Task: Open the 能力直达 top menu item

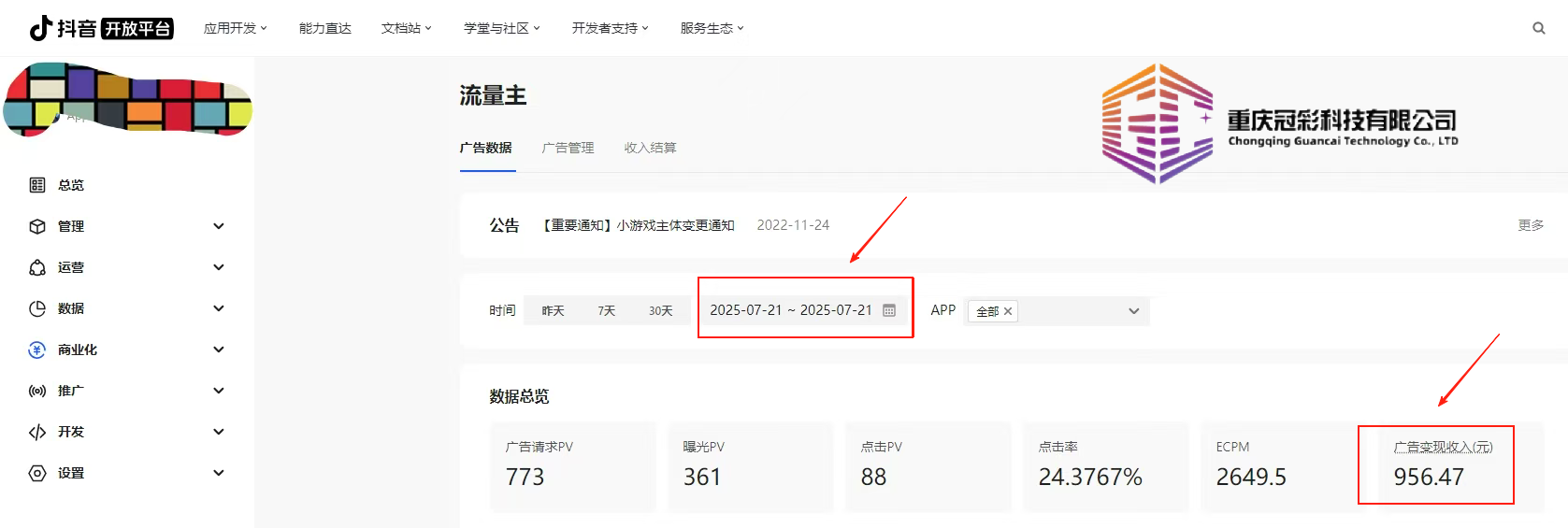Action: [x=325, y=28]
